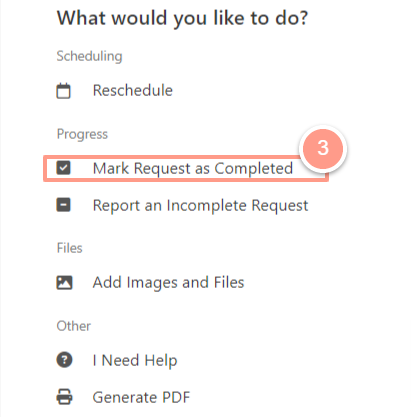Click the checkmark icon for Mark Request as Completed
The width and height of the screenshot is (411, 417).
63,168
